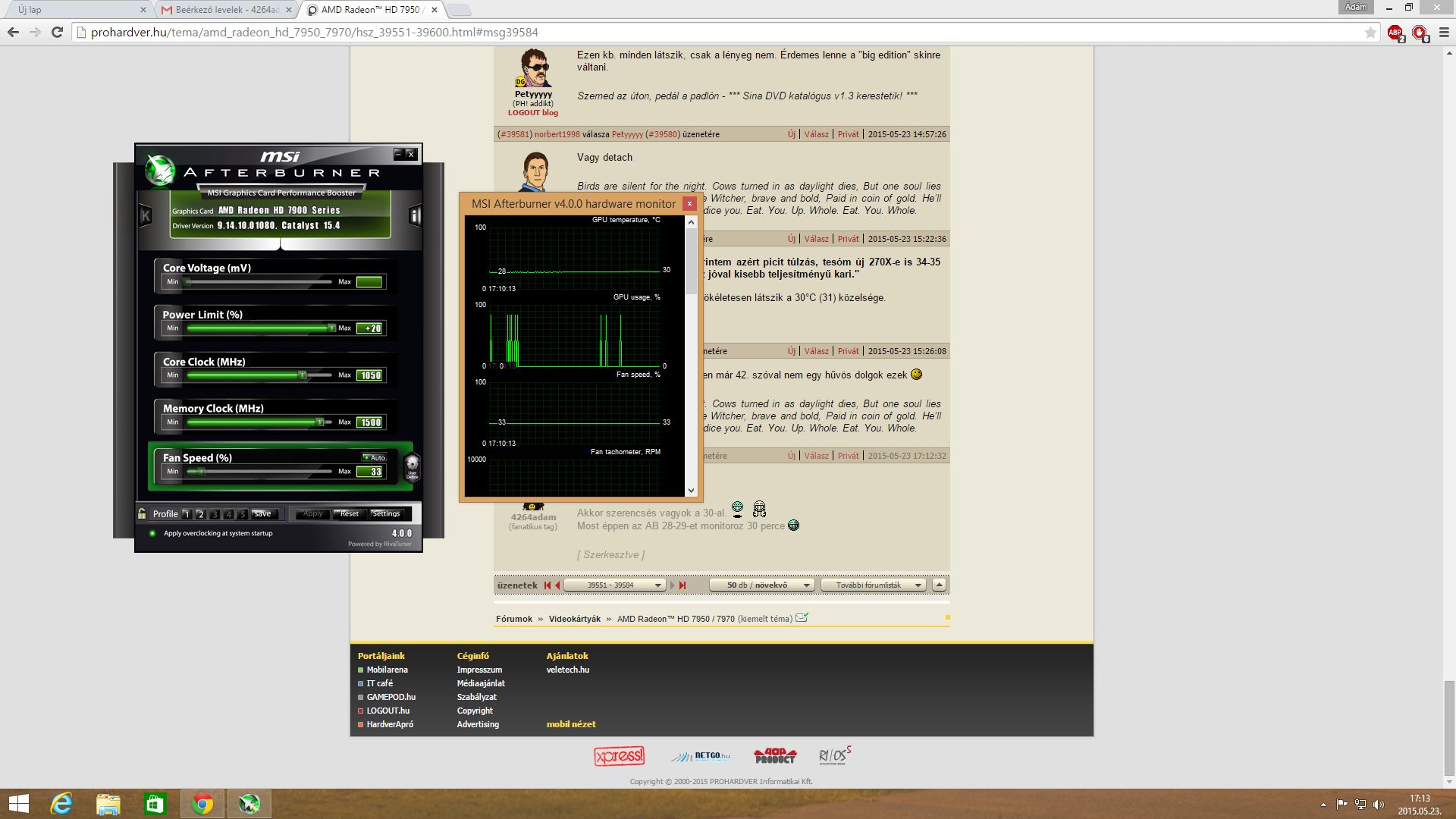Click the mobil nézet link

(571, 724)
